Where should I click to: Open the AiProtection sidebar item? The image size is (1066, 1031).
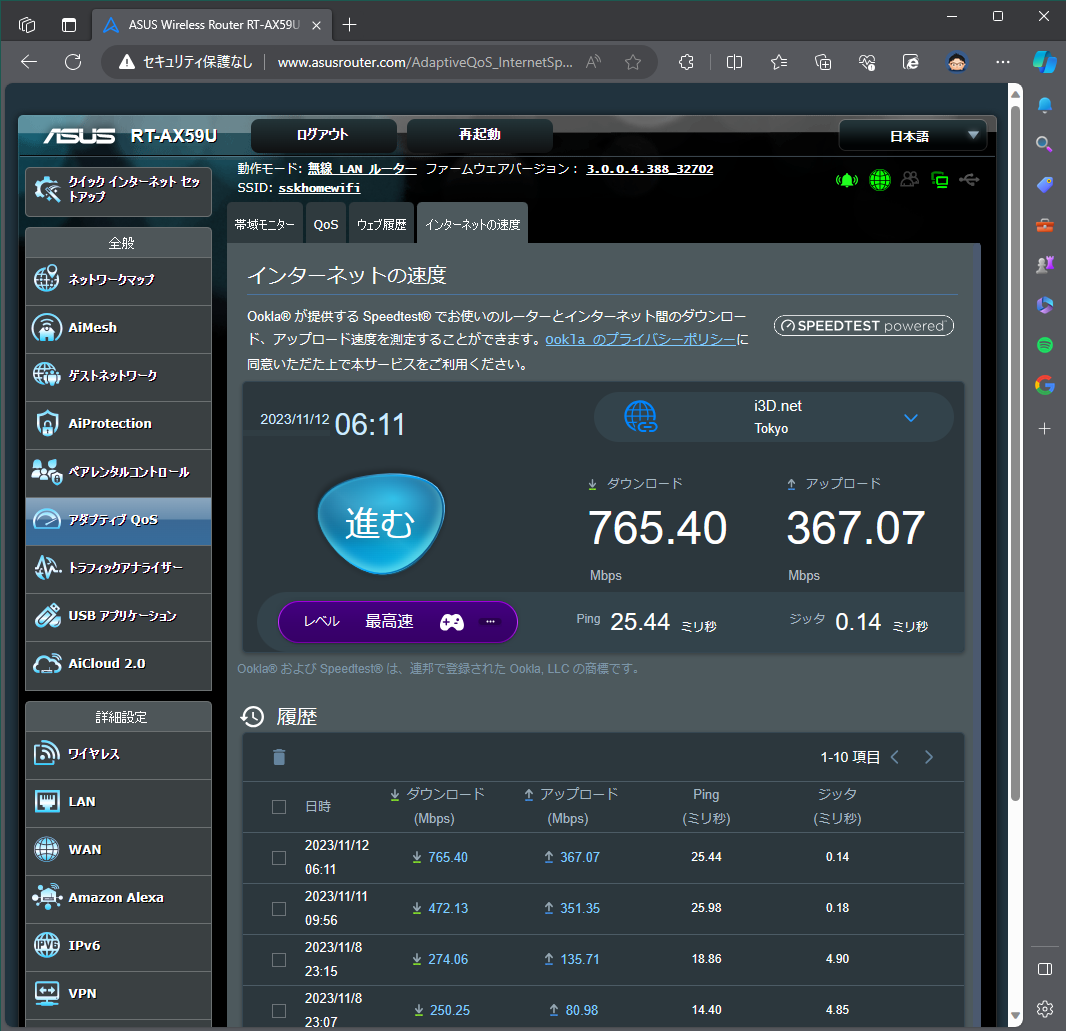click(118, 424)
